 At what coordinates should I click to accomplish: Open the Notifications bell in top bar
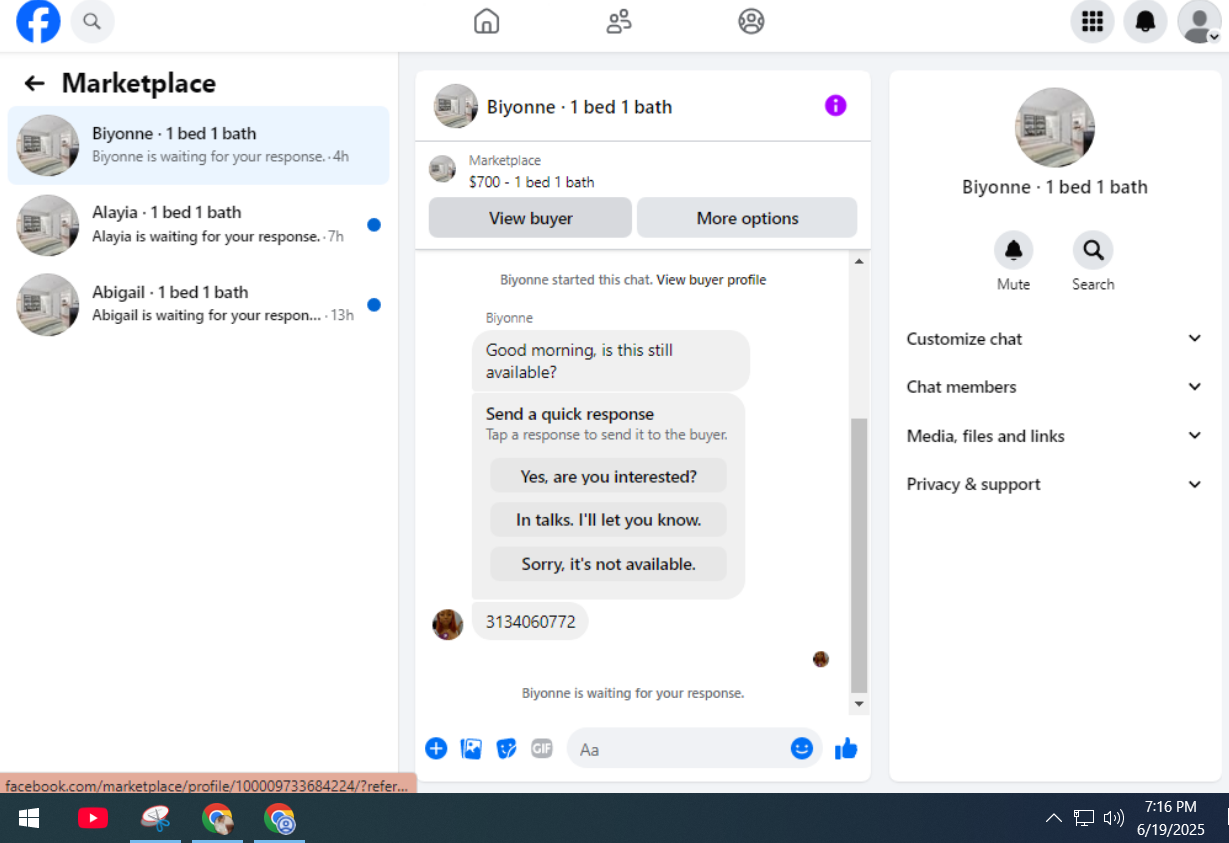point(1146,21)
